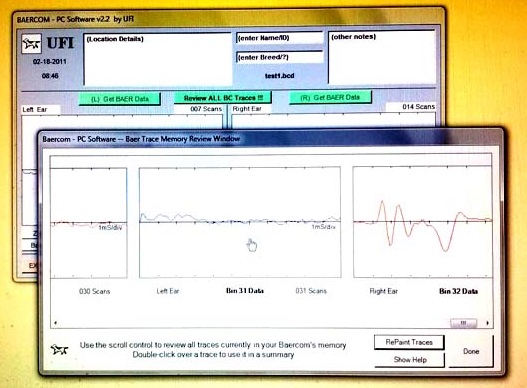Select the 030 Scans trace panel
527x388 pixels.
pos(89,223)
